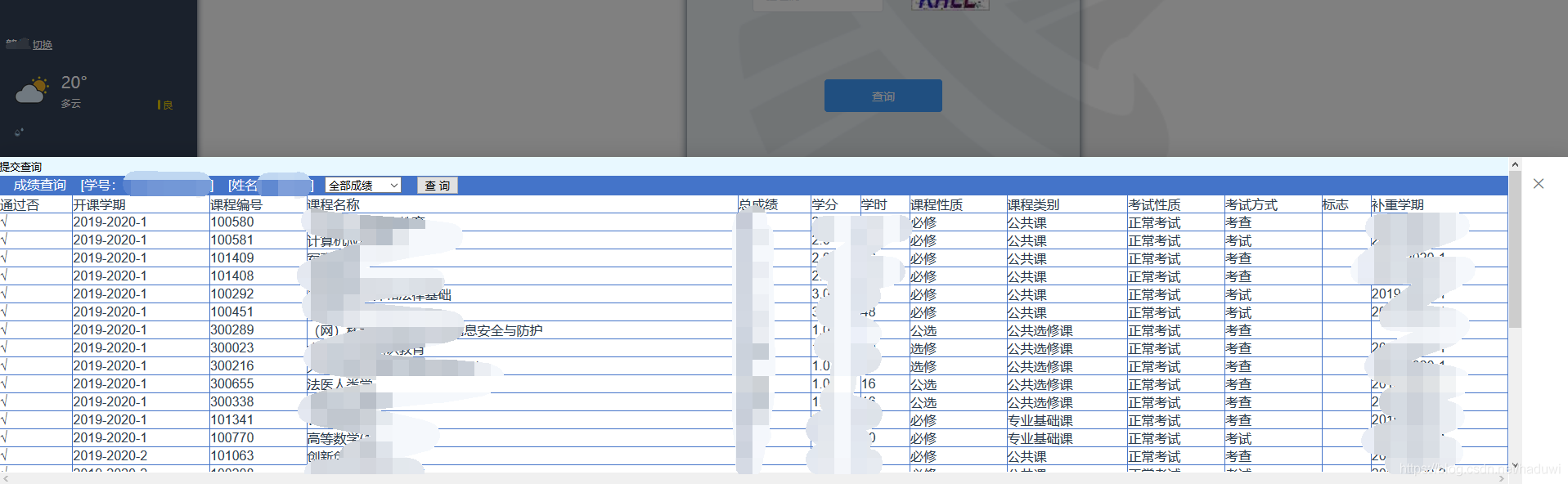Viewport: 1568px width, 484px height.
Task: Click the cloudy weather icon
Action: tap(32, 91)
